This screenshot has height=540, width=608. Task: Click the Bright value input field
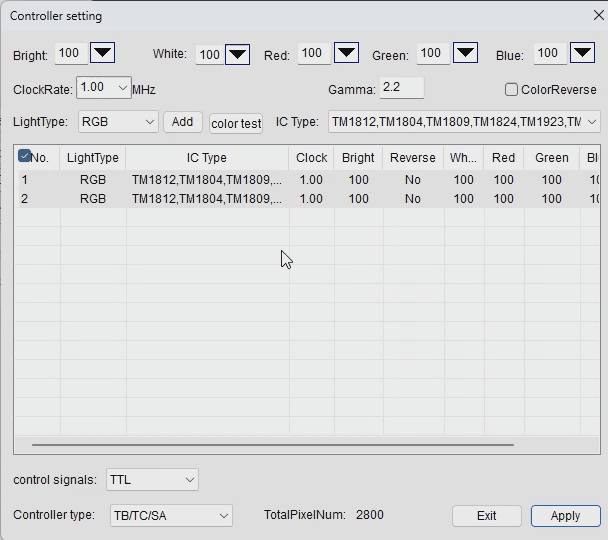(x=71, y=53)
